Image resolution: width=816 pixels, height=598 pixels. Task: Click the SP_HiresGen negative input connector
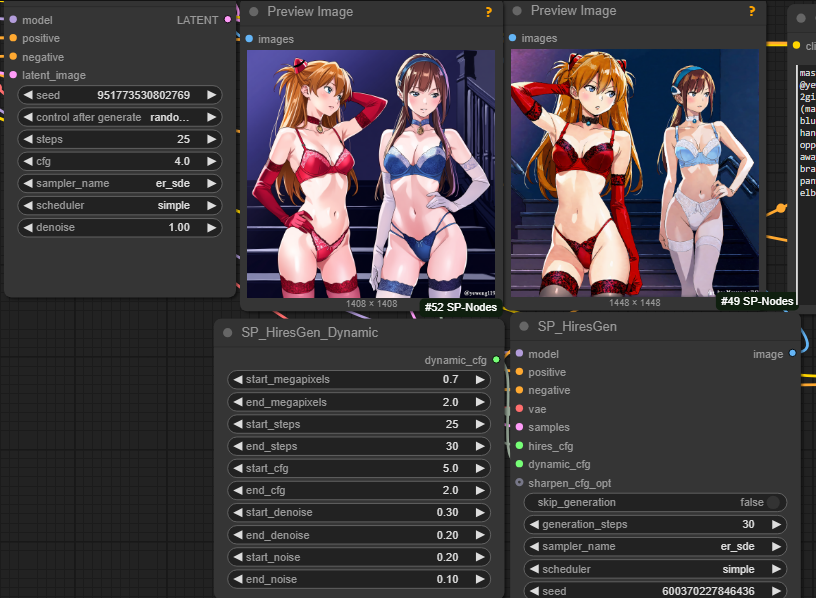(519, 390)
